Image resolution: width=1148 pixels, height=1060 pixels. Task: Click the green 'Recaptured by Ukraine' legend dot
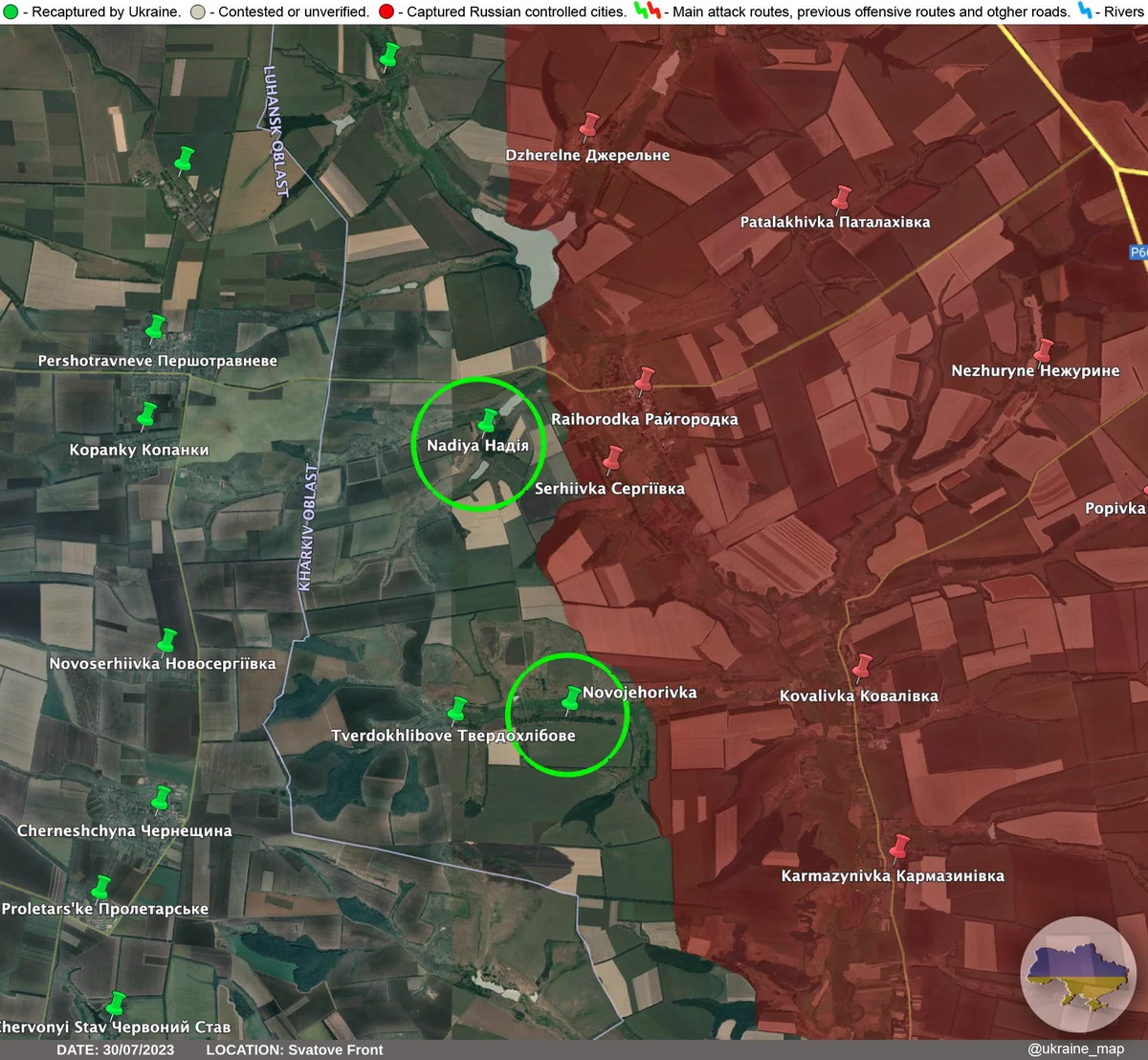(11, 12)
